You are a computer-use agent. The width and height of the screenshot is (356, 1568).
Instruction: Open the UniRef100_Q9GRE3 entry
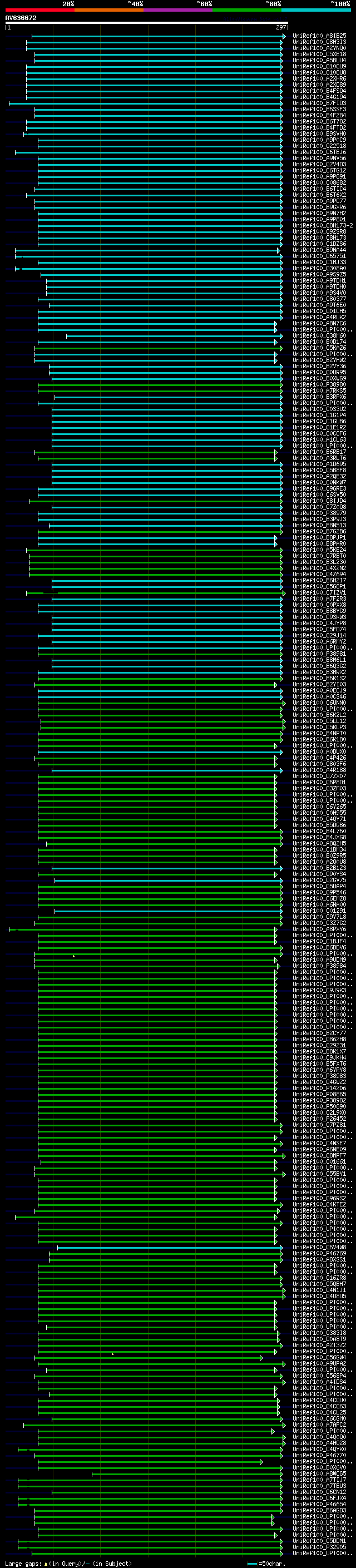(319, 489)
